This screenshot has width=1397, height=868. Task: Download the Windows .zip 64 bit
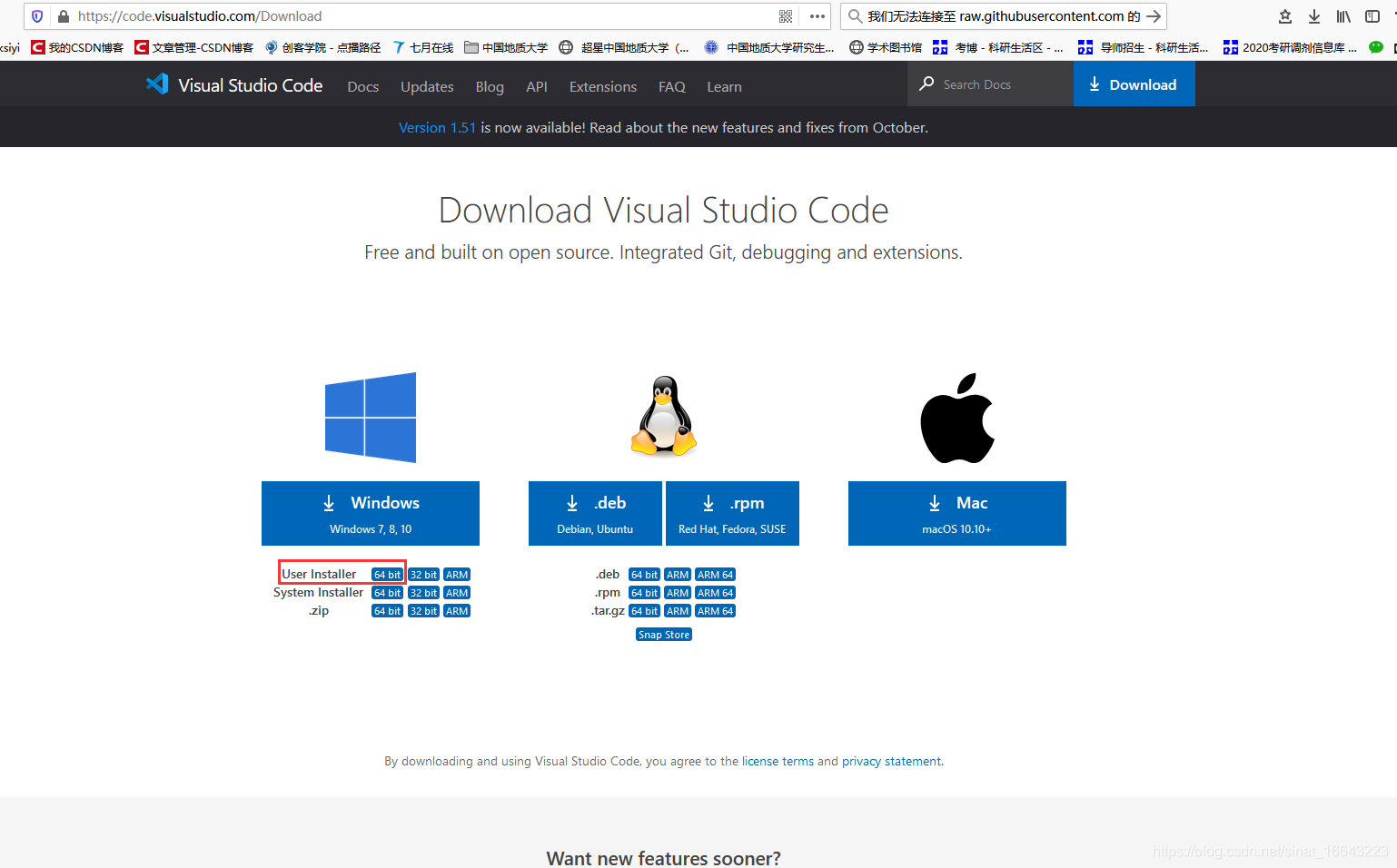coord(387,611)
